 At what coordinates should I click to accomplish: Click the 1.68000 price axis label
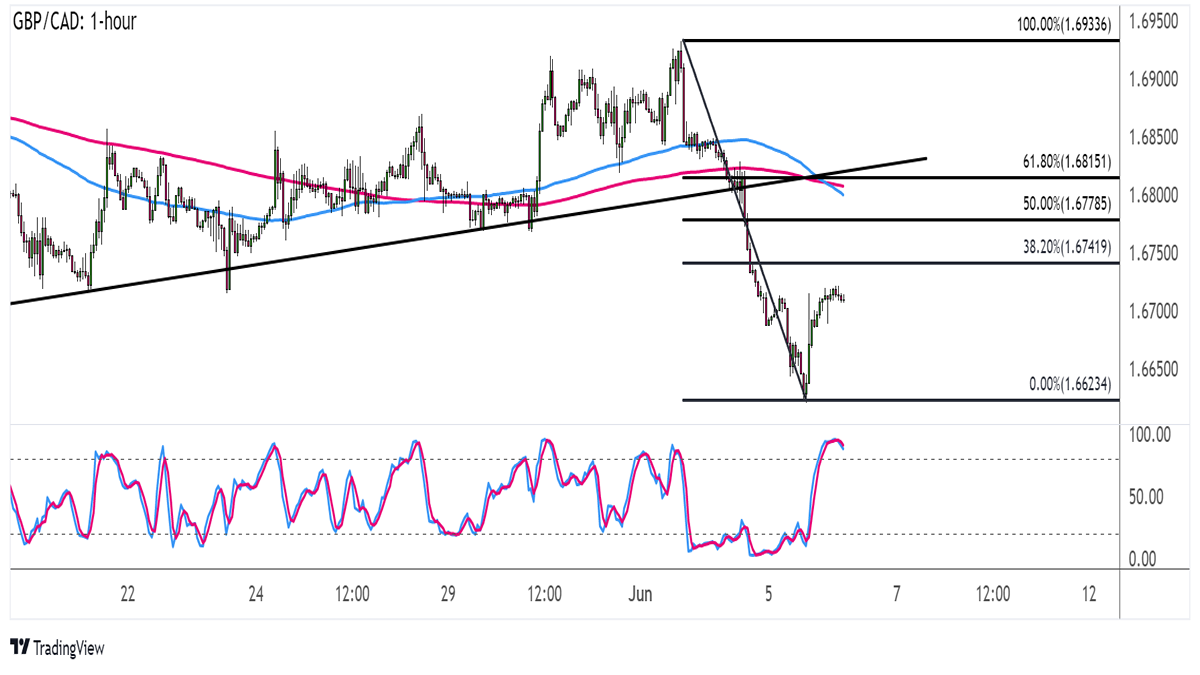coord(1156,196)
